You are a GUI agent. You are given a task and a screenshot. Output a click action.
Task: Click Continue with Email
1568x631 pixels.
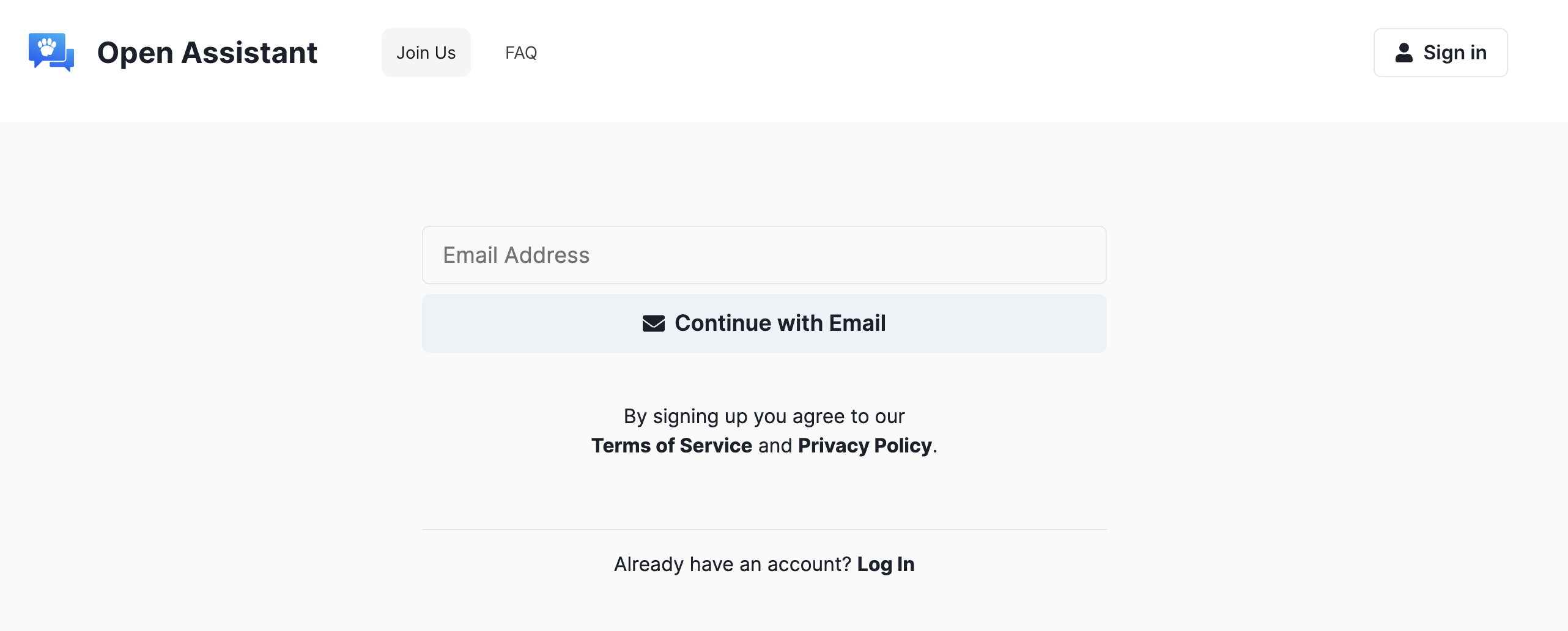764,323
